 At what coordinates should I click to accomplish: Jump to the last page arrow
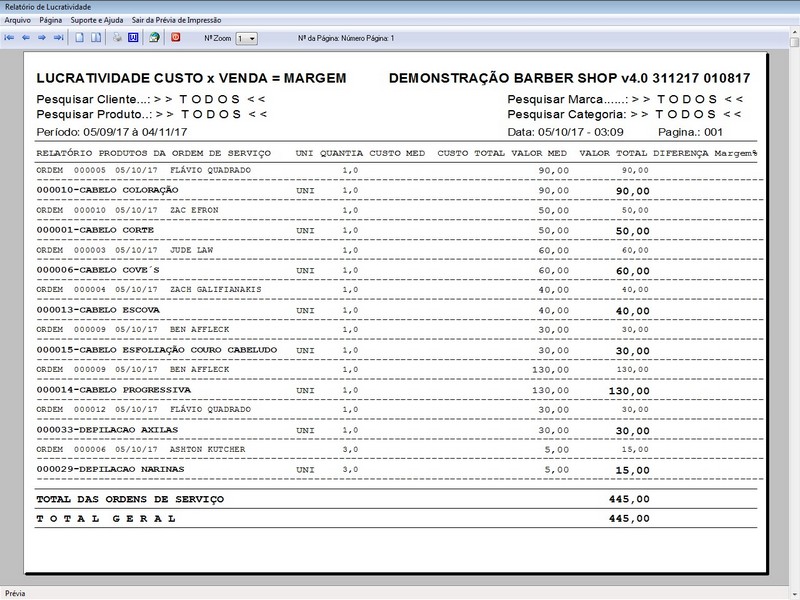point(58,38)
